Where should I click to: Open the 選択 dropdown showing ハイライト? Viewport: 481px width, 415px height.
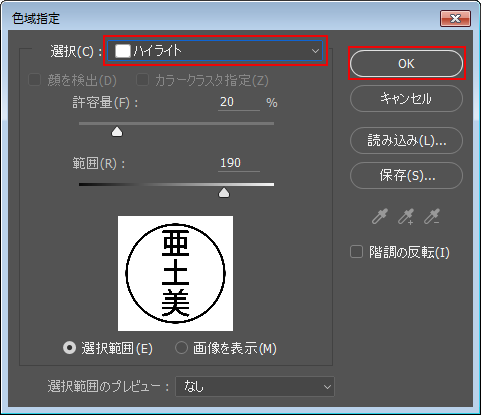click(215, 51)
